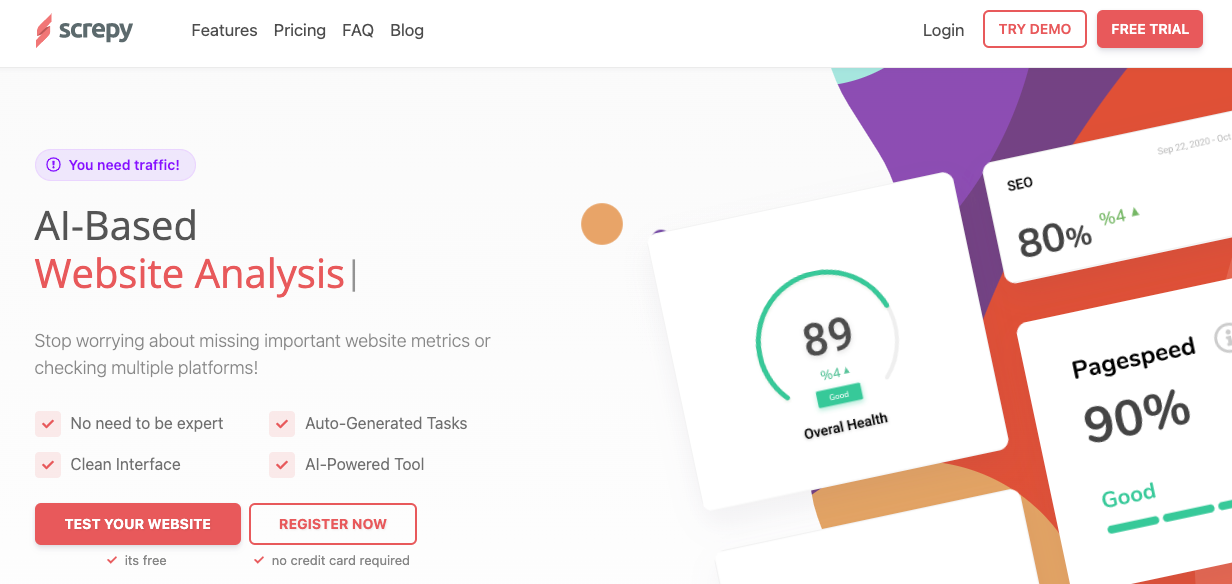Viewport: 1232px width, 584px height.
Task: Click the green arrow next to SEO 80%
Action: pos(1135,212)
